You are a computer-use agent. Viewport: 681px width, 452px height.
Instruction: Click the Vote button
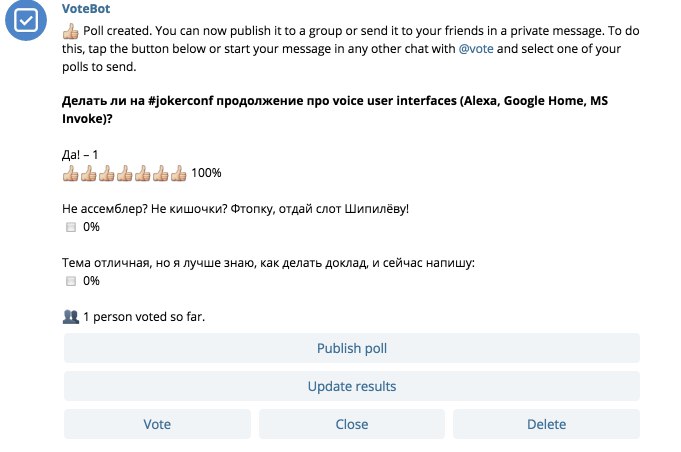click(x=157, y=424)
